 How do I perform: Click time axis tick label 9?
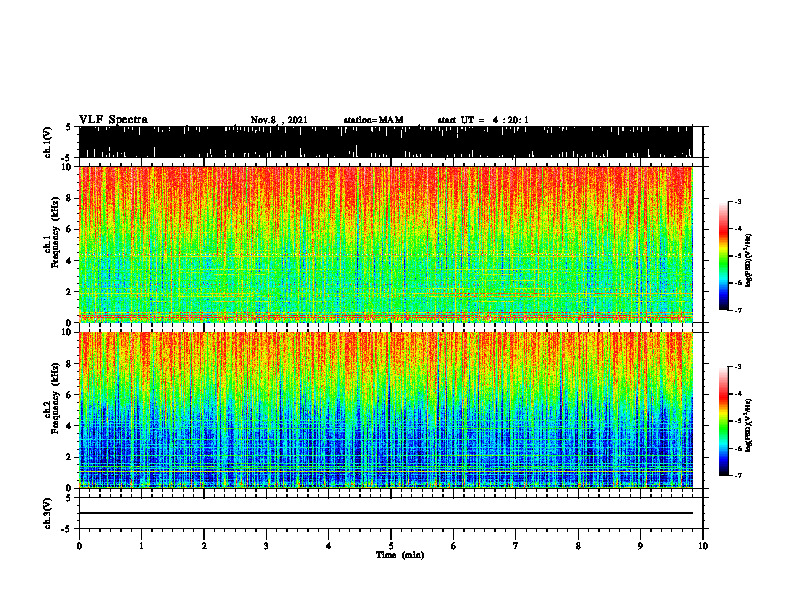640,546
